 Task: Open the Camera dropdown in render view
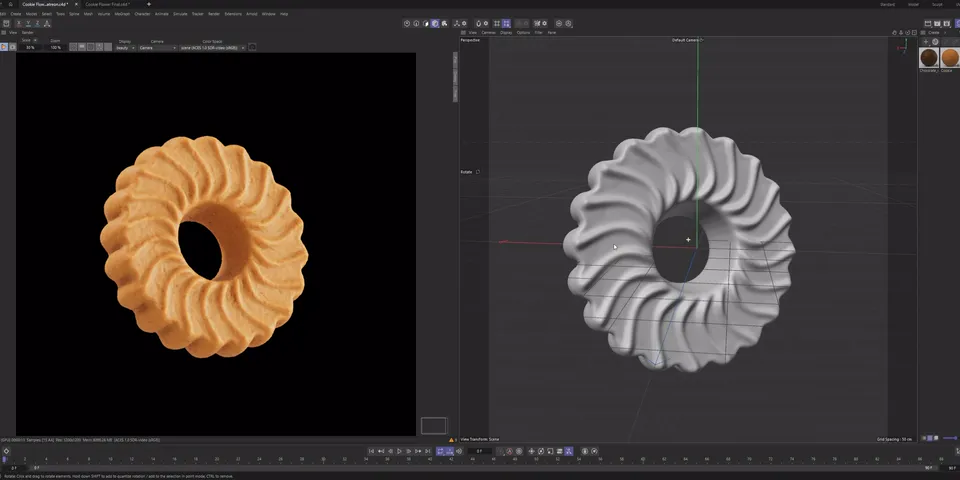pyautogui.click(x=157, y=47)
